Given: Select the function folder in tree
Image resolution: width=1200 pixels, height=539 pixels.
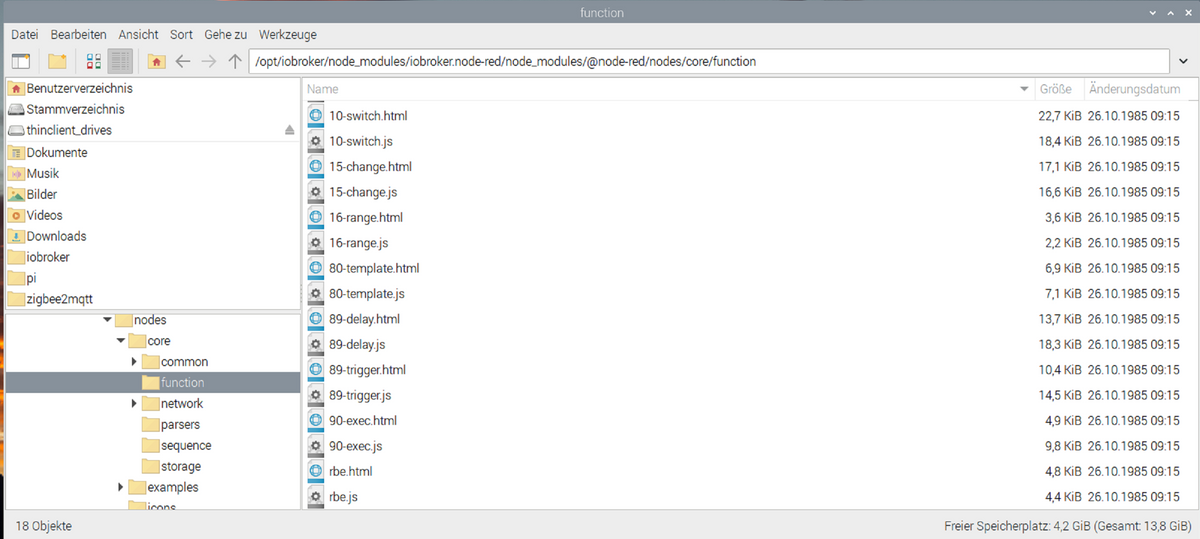Looking at the screenshot, I should (152, 383).
